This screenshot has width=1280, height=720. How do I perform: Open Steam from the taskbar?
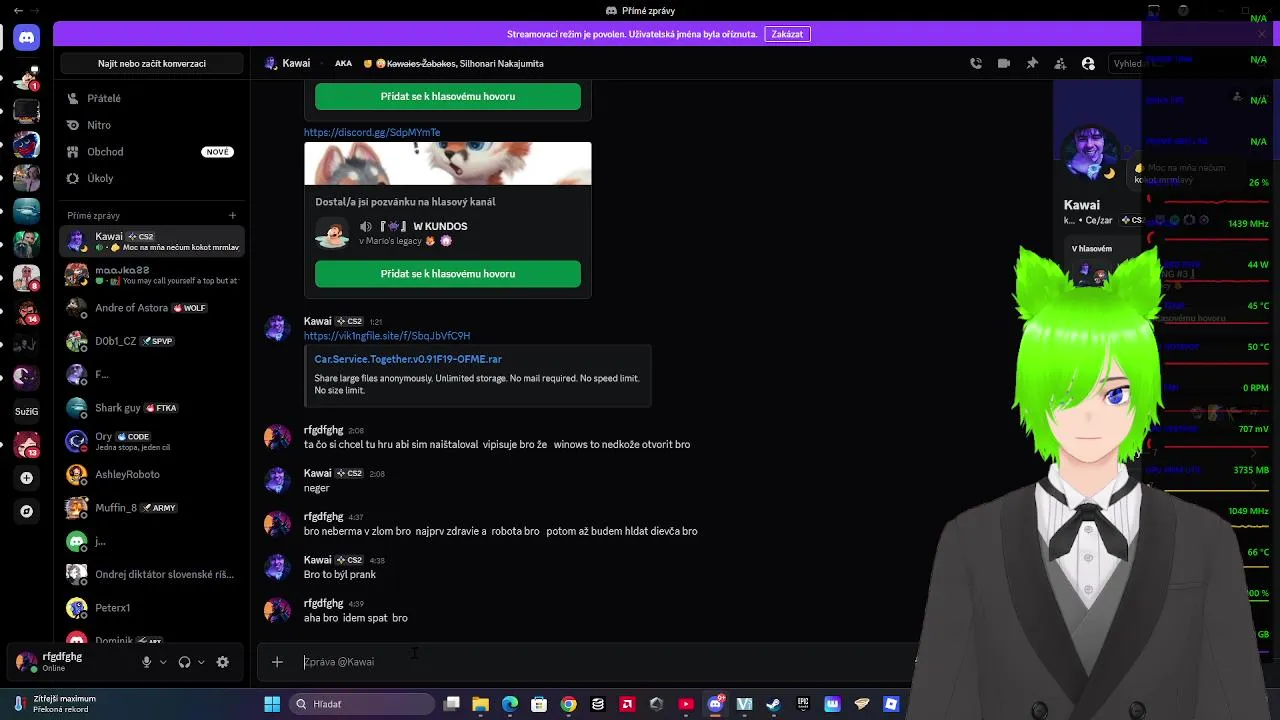click(773, 704)
